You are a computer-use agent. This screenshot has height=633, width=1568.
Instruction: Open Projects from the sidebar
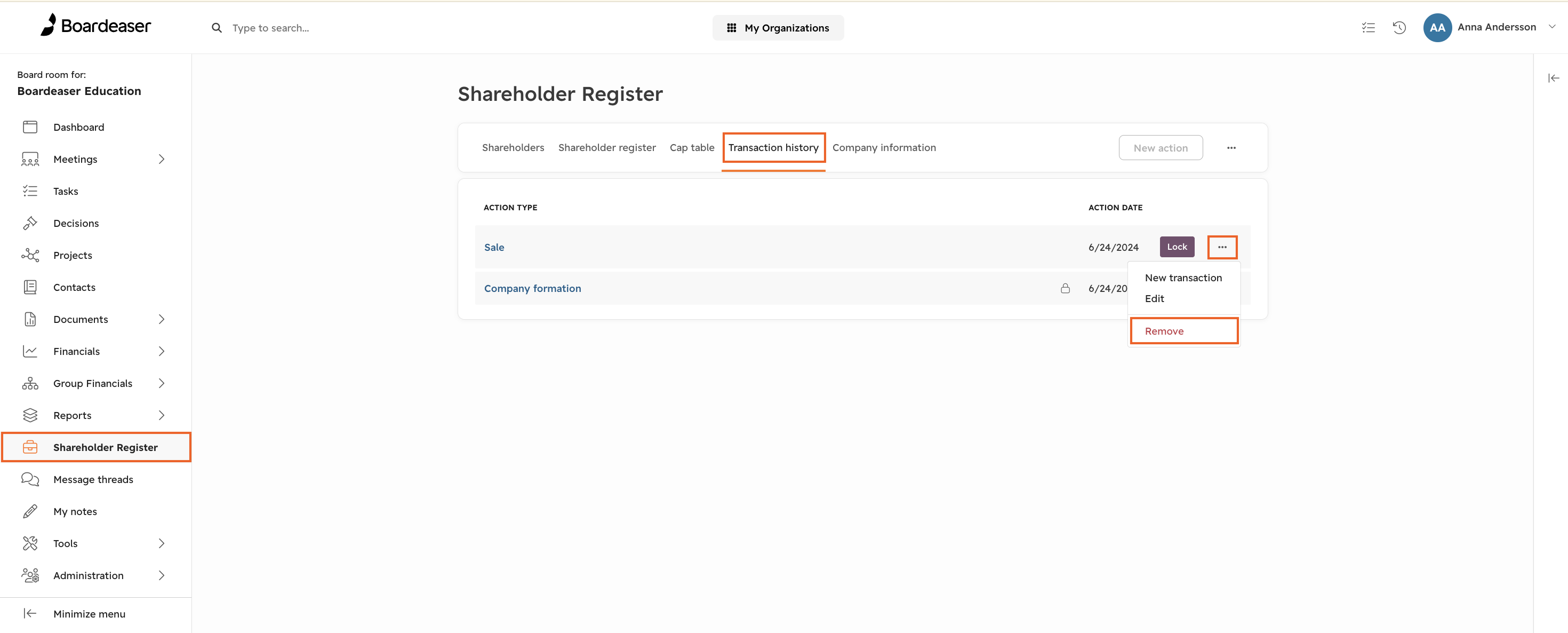pos(73,255)
